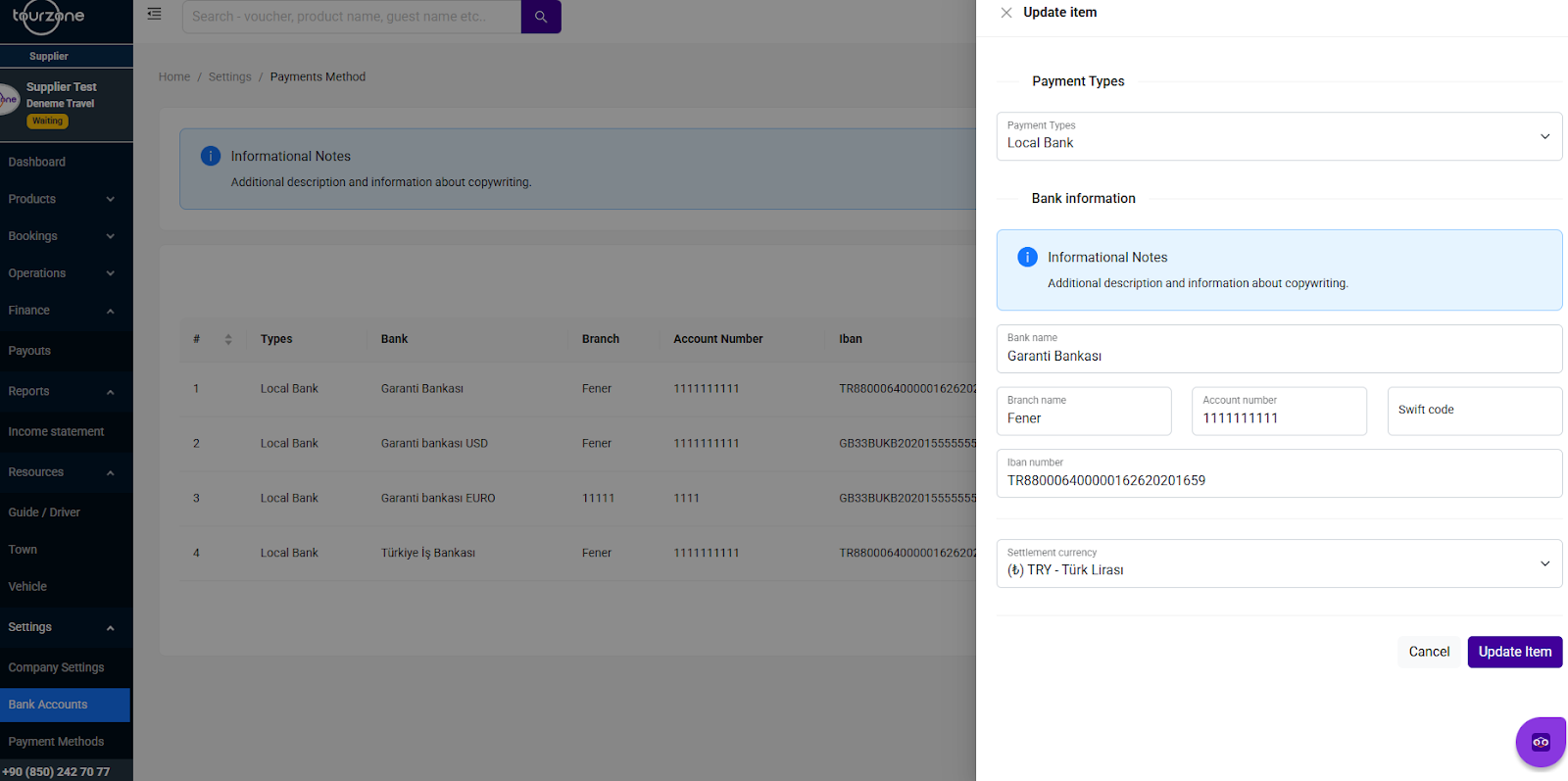Click the Account number field
1568x781 pixels.
[x=1279, y=412]
